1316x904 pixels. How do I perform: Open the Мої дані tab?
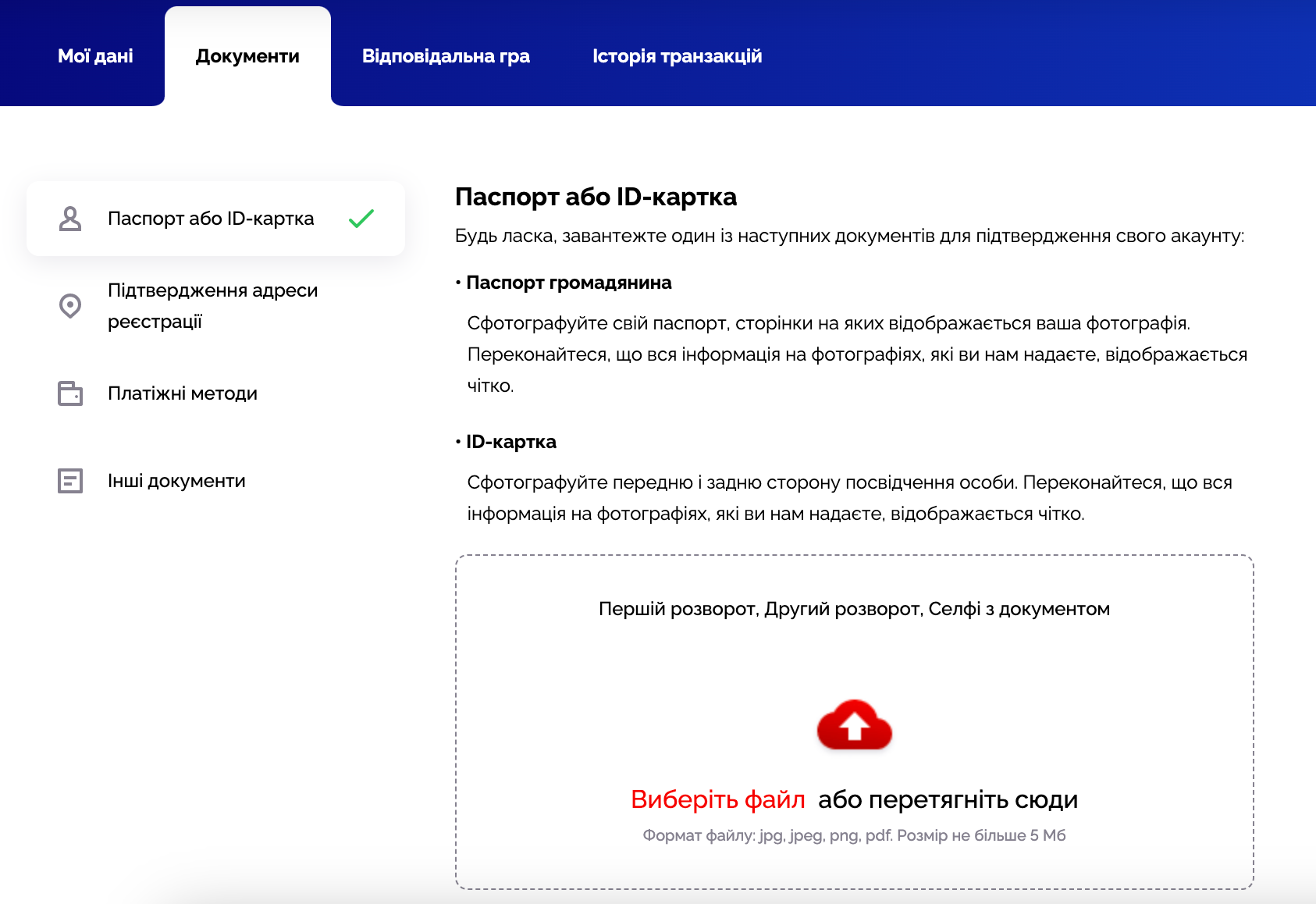pos(95,56)
